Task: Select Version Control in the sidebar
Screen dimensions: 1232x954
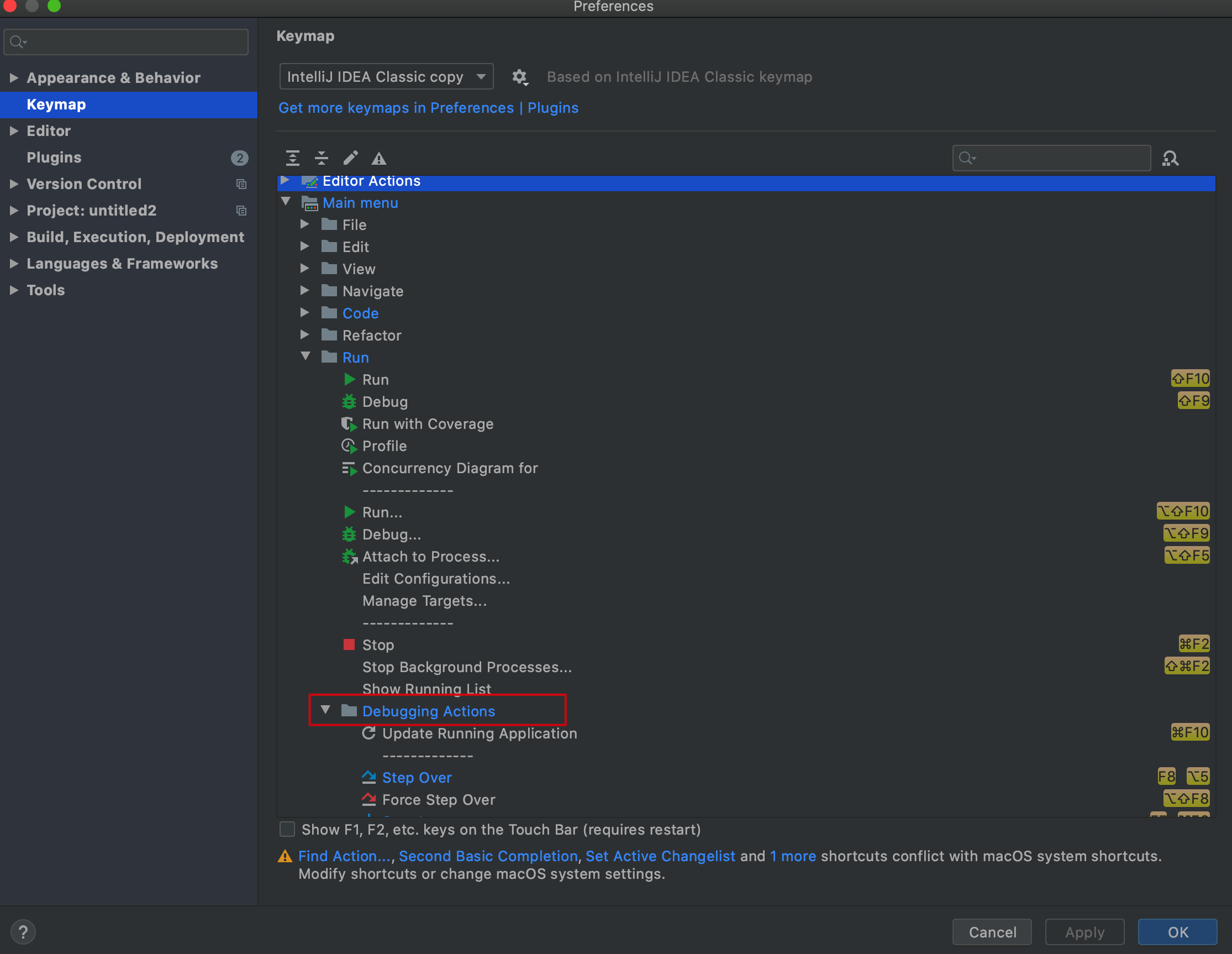Action: pyautogui.click(x=129, y=184)
